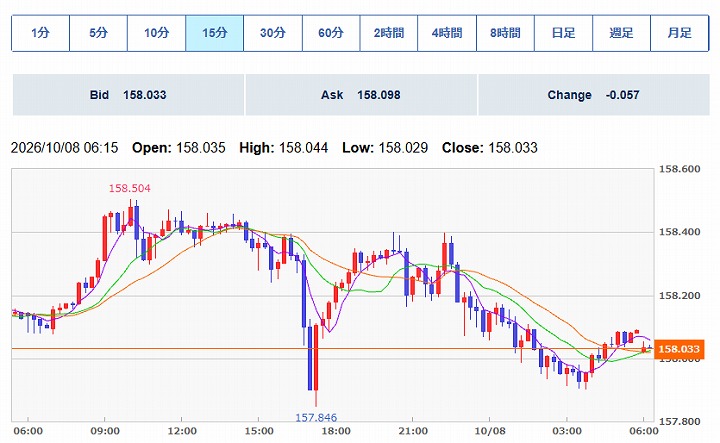Switch to weekly 週足 chart

click(x=621, y=33)
